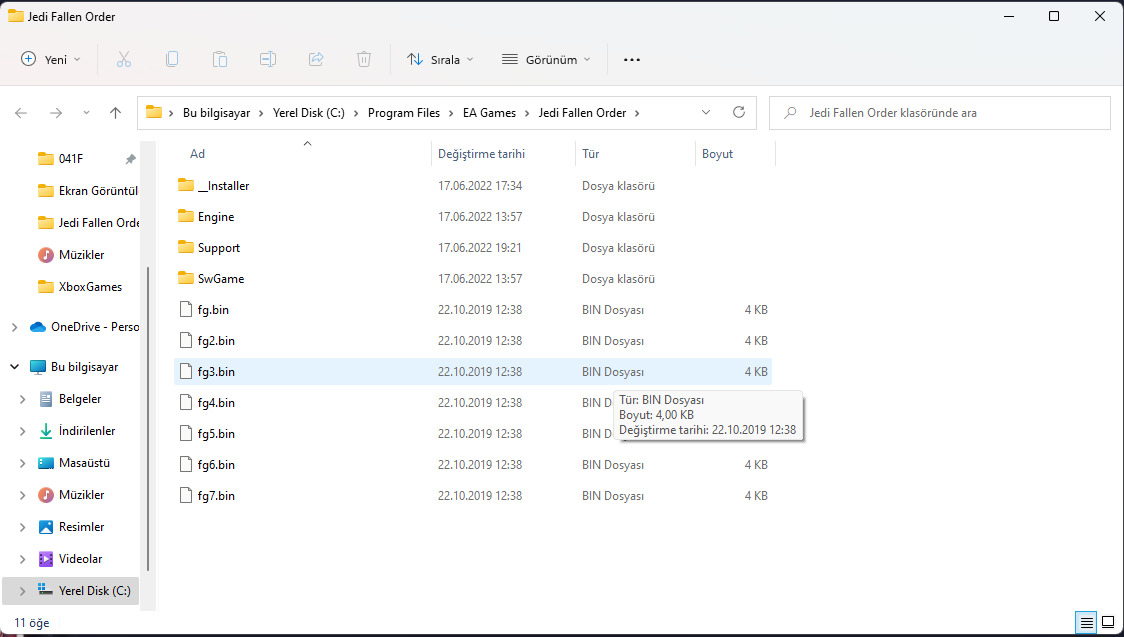
Task: Refresh the folder view
Action: [x=739, y=112]
